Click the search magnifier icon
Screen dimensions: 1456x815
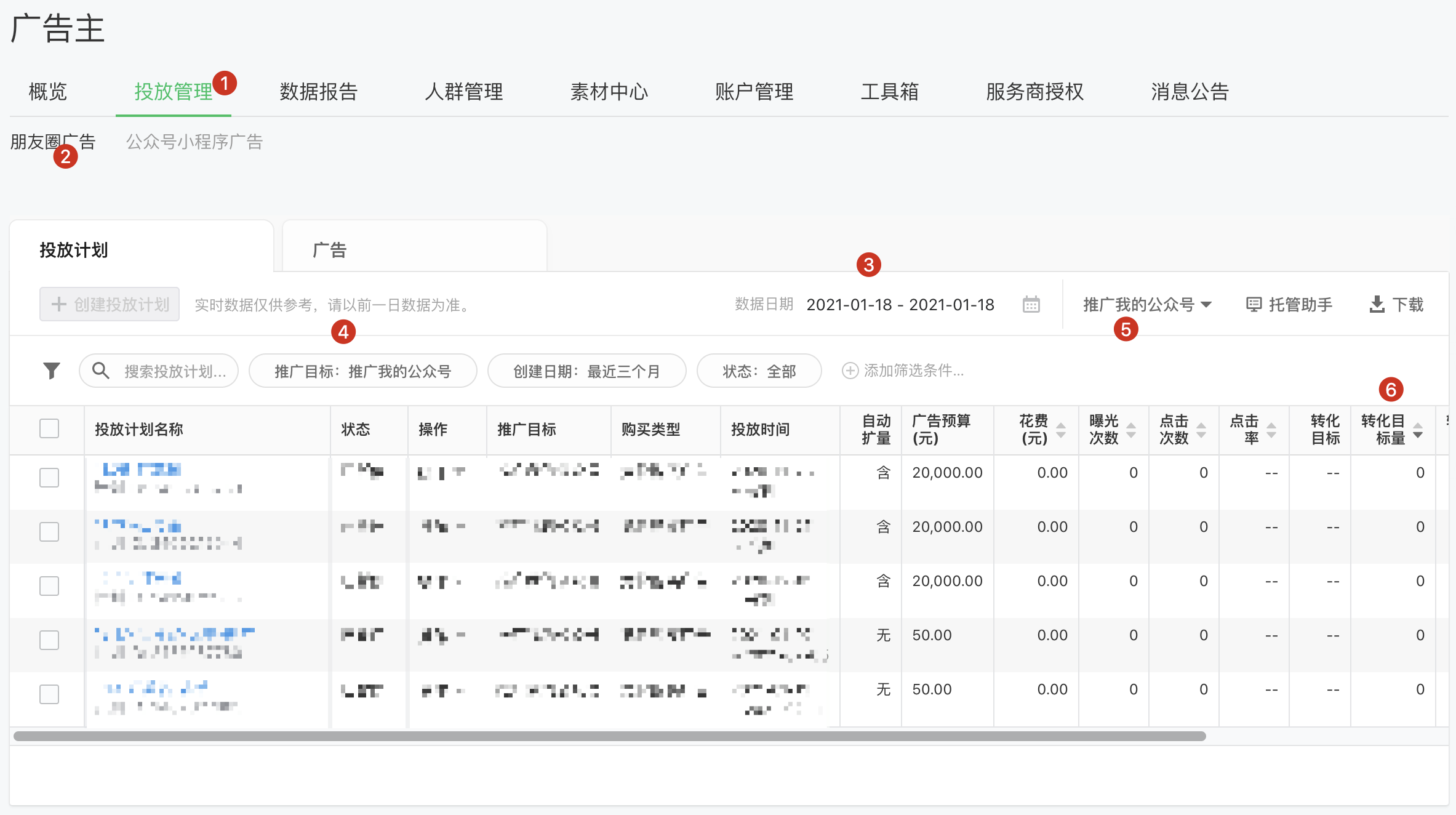(x=101, y=371)
